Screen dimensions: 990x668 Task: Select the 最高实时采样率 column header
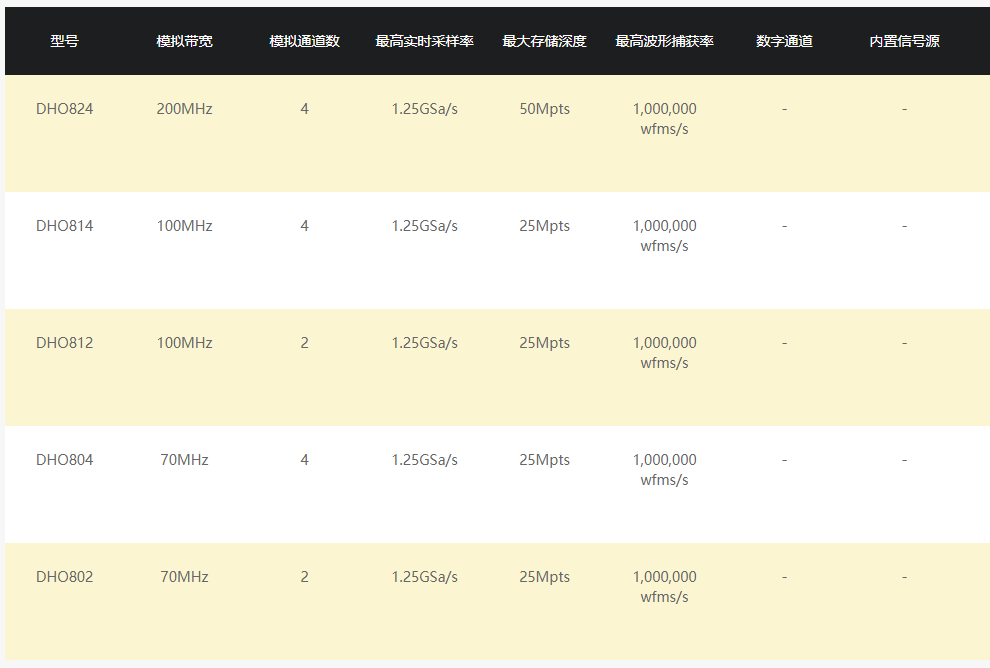pyautogui.click(x=424, y=41)
